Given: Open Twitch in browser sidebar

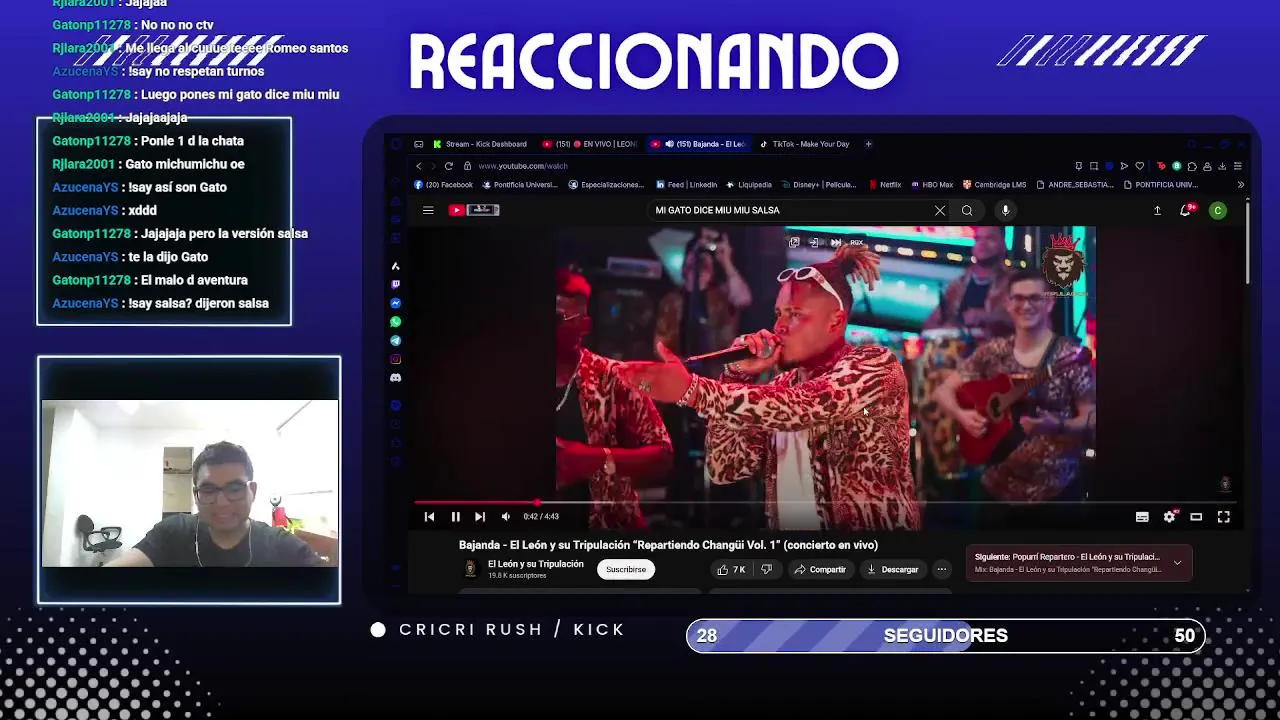Looking at the screenshot, I should [x=396, y=284].
